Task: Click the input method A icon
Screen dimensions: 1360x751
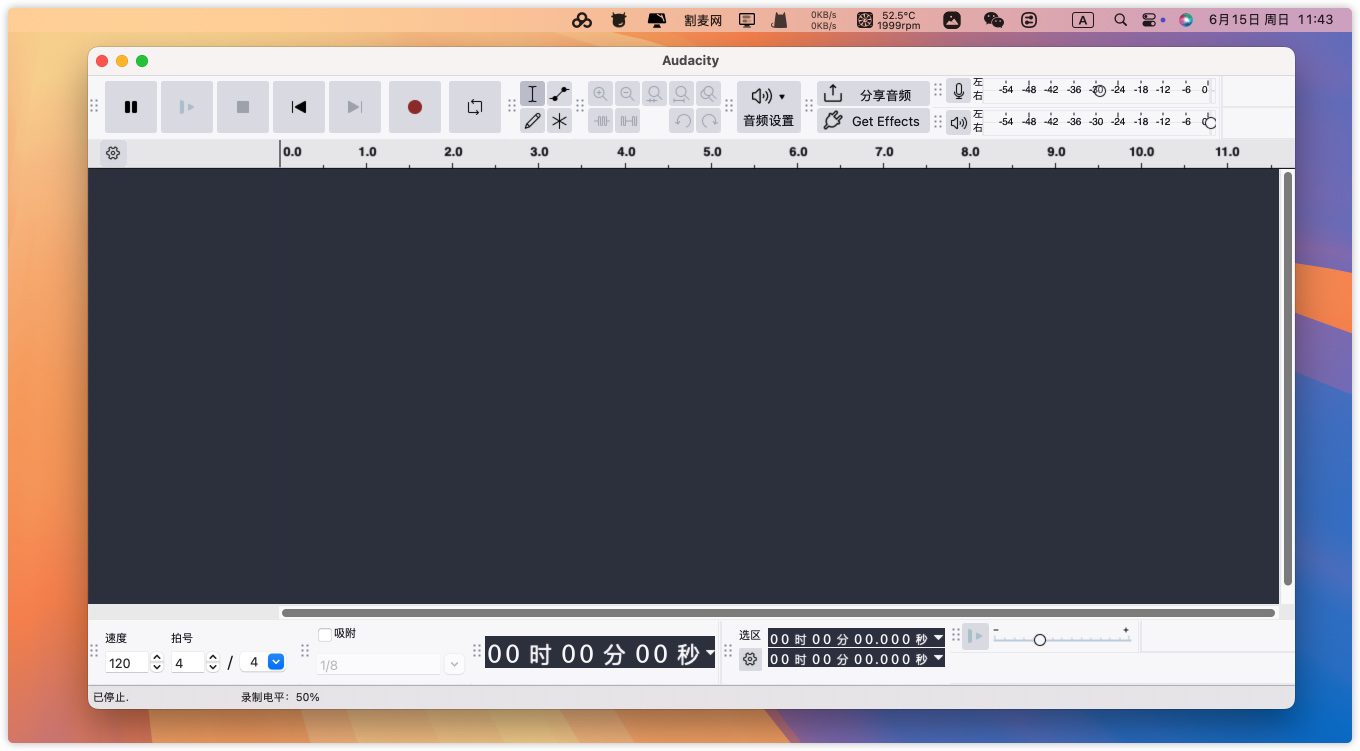Action: point(1083,20)
